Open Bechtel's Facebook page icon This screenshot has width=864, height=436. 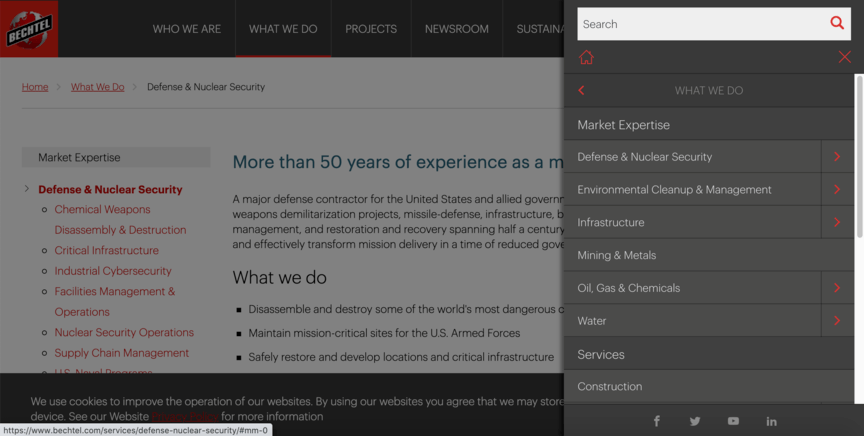657,421
